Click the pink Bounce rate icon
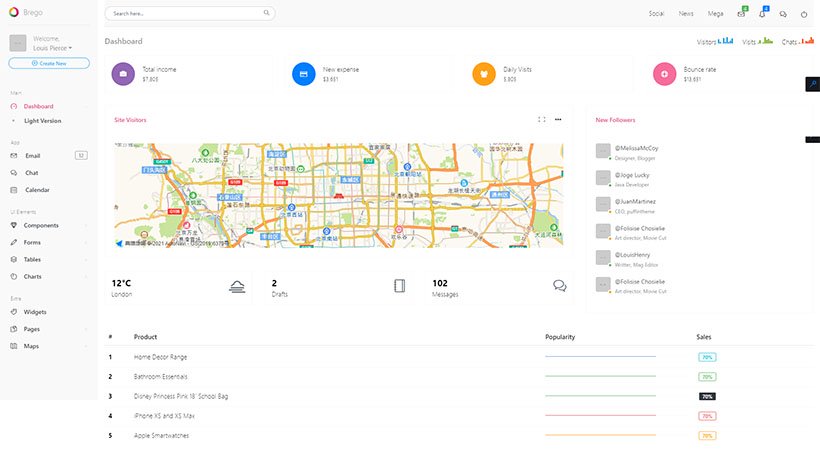 (664, 74)
